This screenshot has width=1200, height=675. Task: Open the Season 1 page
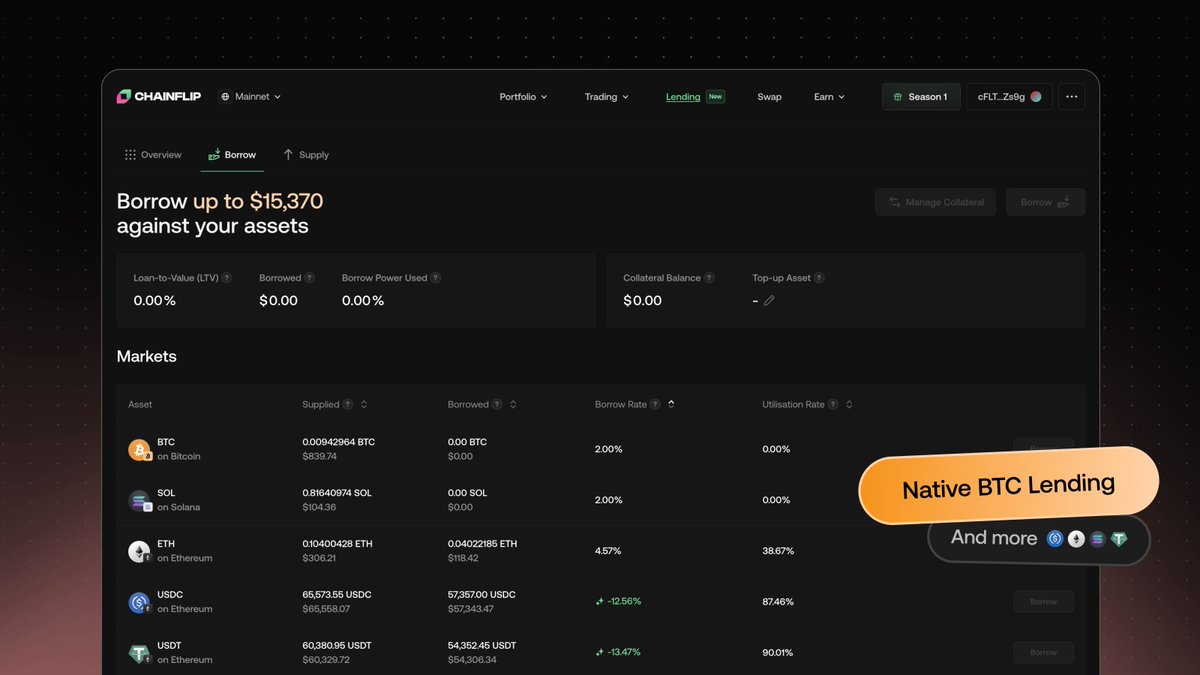[x=920, y=96]
